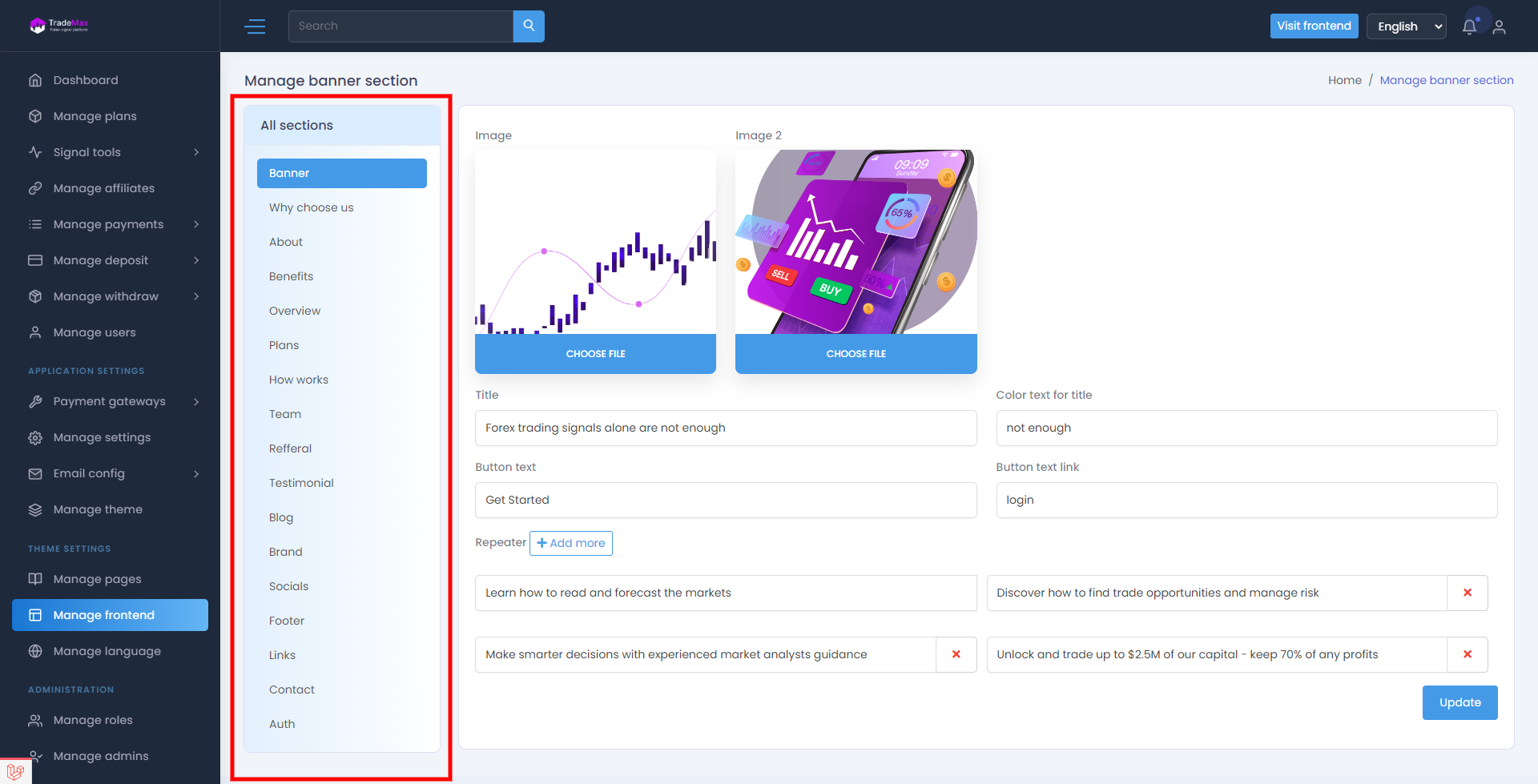
Task: Remove the 'Discover how to find trade' repeater row
Action: point(1467,593)
